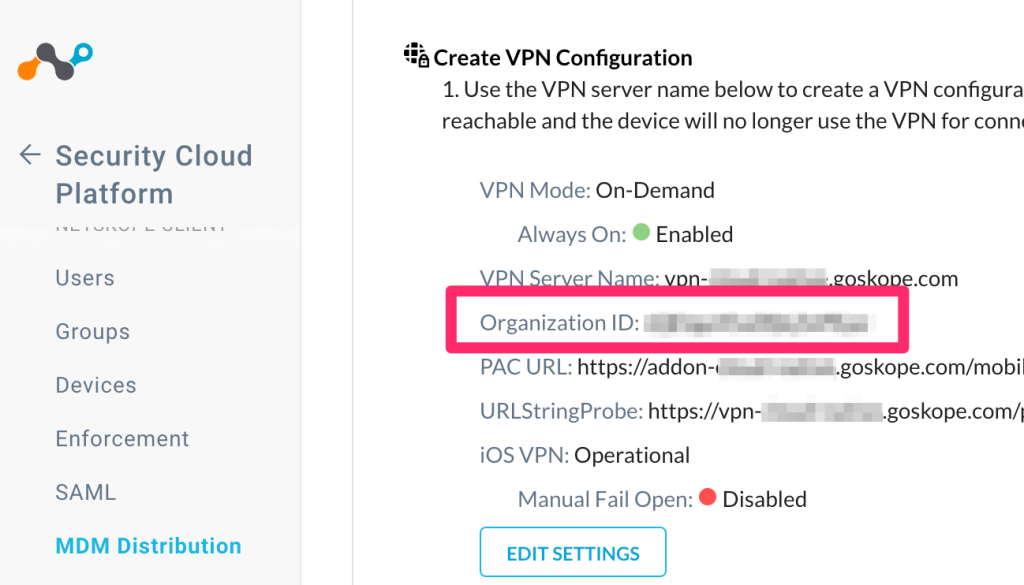This screenshot has height=585, width=1024.
Task: Open the Groups section
Action: click(93, 332)
